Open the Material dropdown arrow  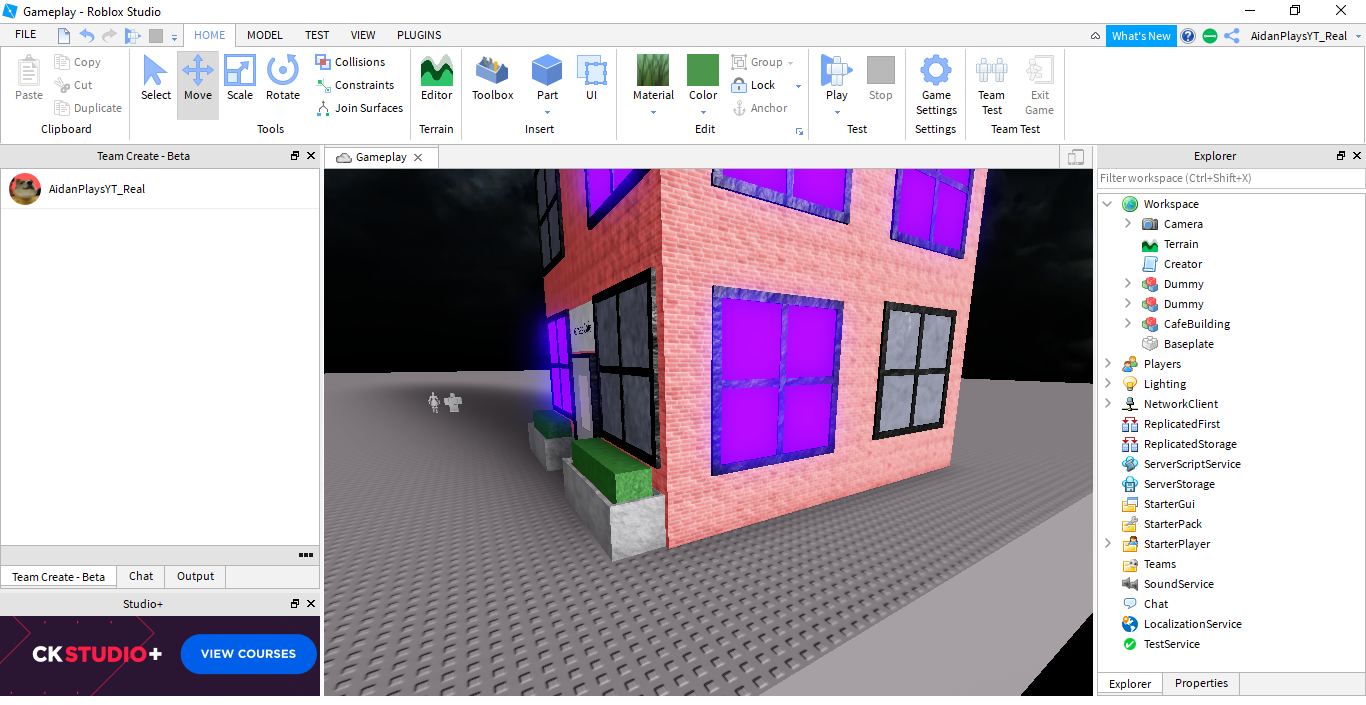click(x=653, y=112)
